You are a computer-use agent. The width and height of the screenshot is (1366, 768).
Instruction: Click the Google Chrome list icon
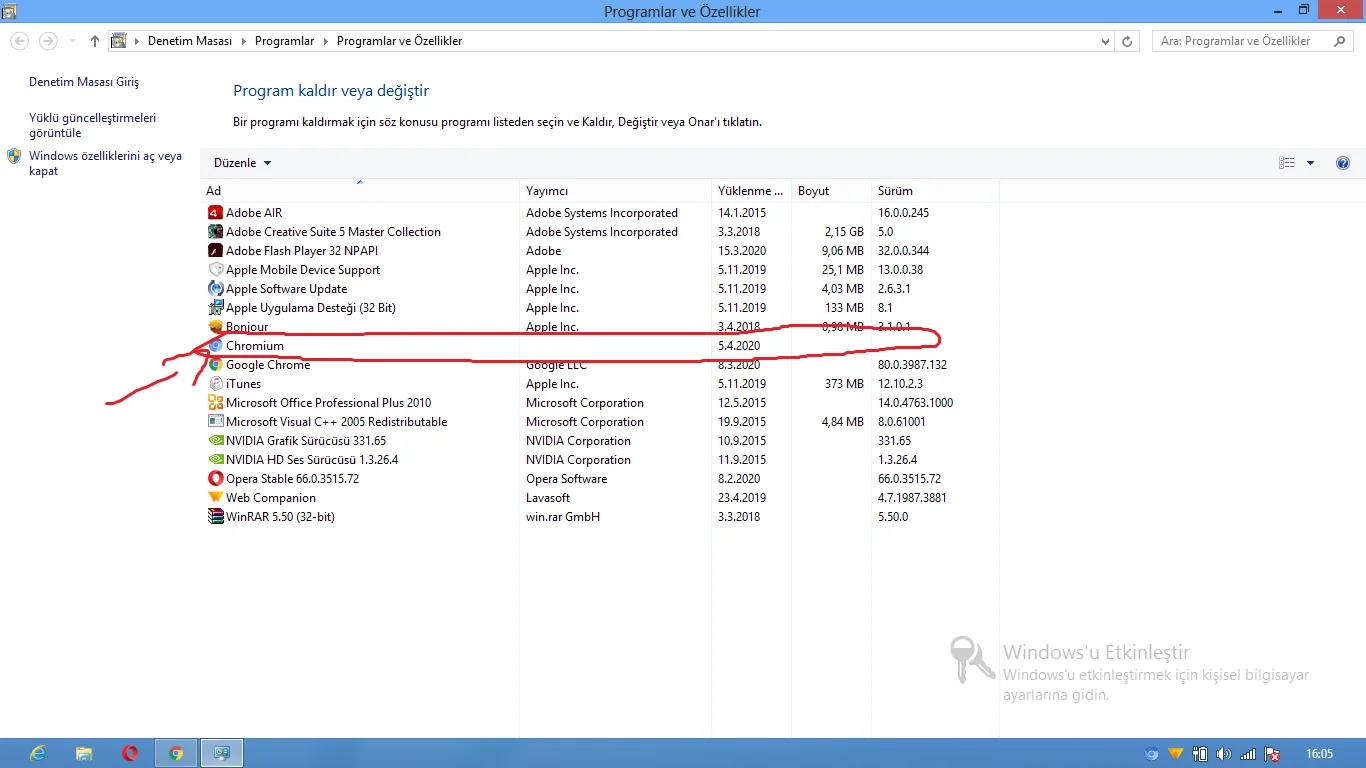point(215,365)
